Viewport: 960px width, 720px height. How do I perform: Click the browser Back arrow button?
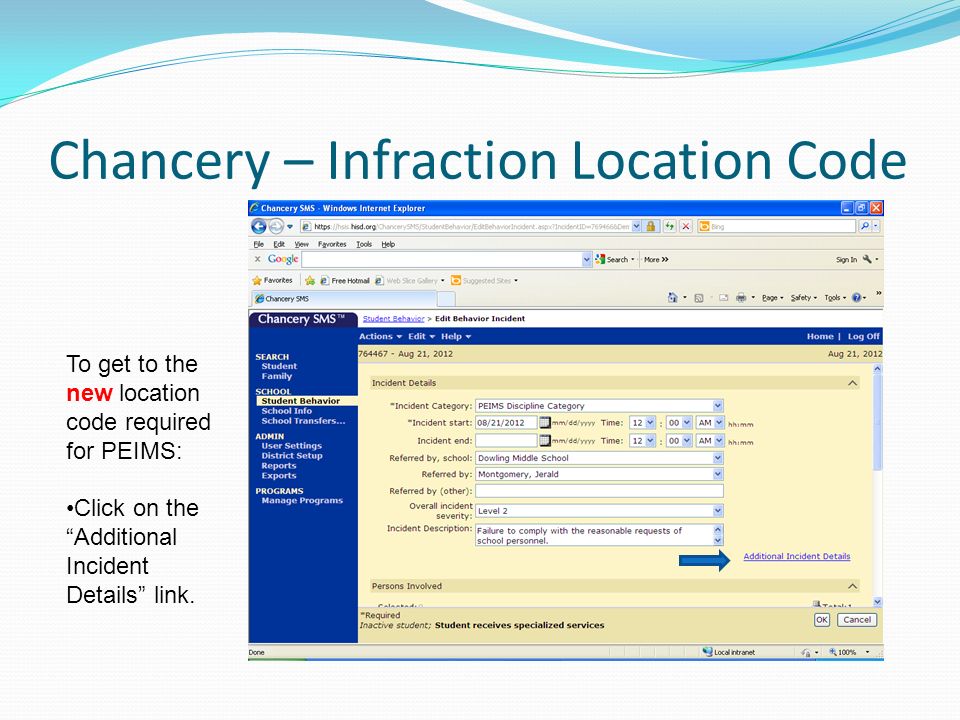pos(258,227)
